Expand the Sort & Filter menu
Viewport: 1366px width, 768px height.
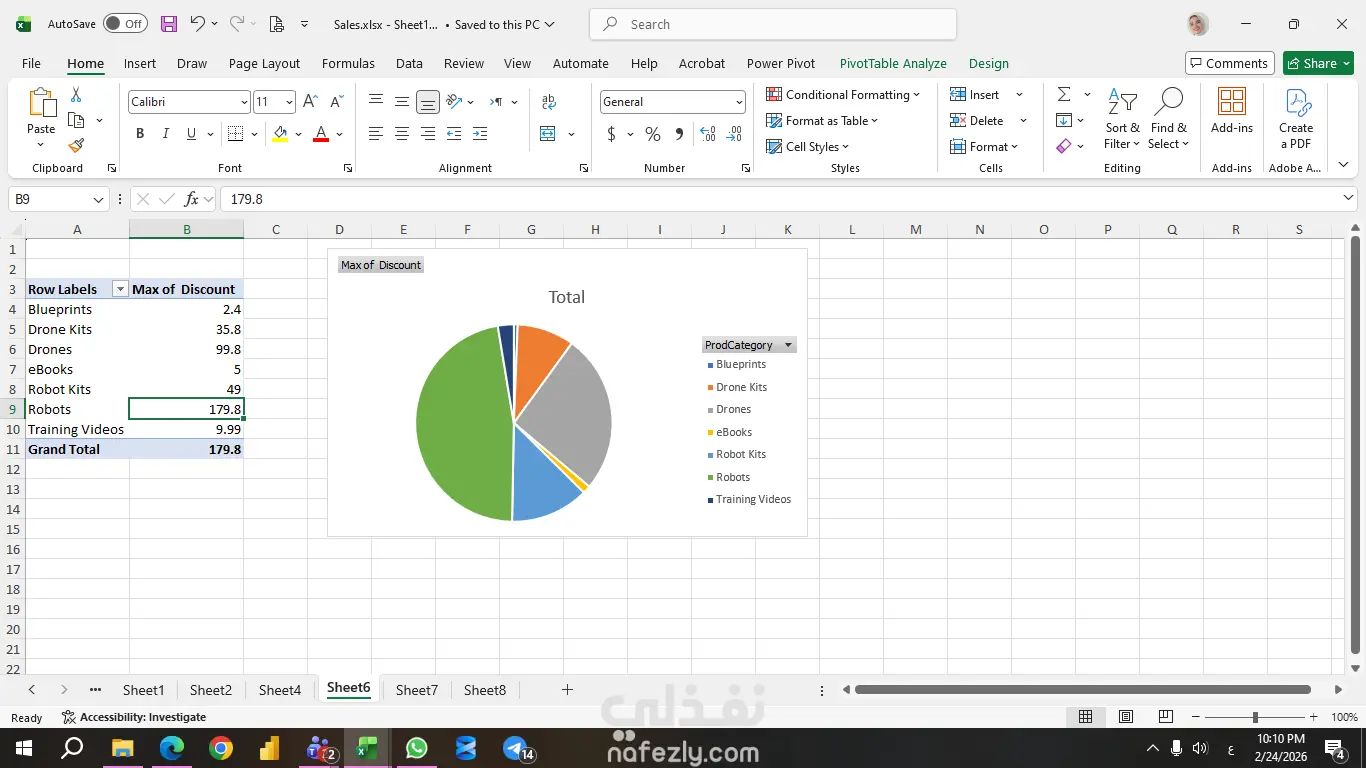pyautogui.click(x=1122, y=119)
